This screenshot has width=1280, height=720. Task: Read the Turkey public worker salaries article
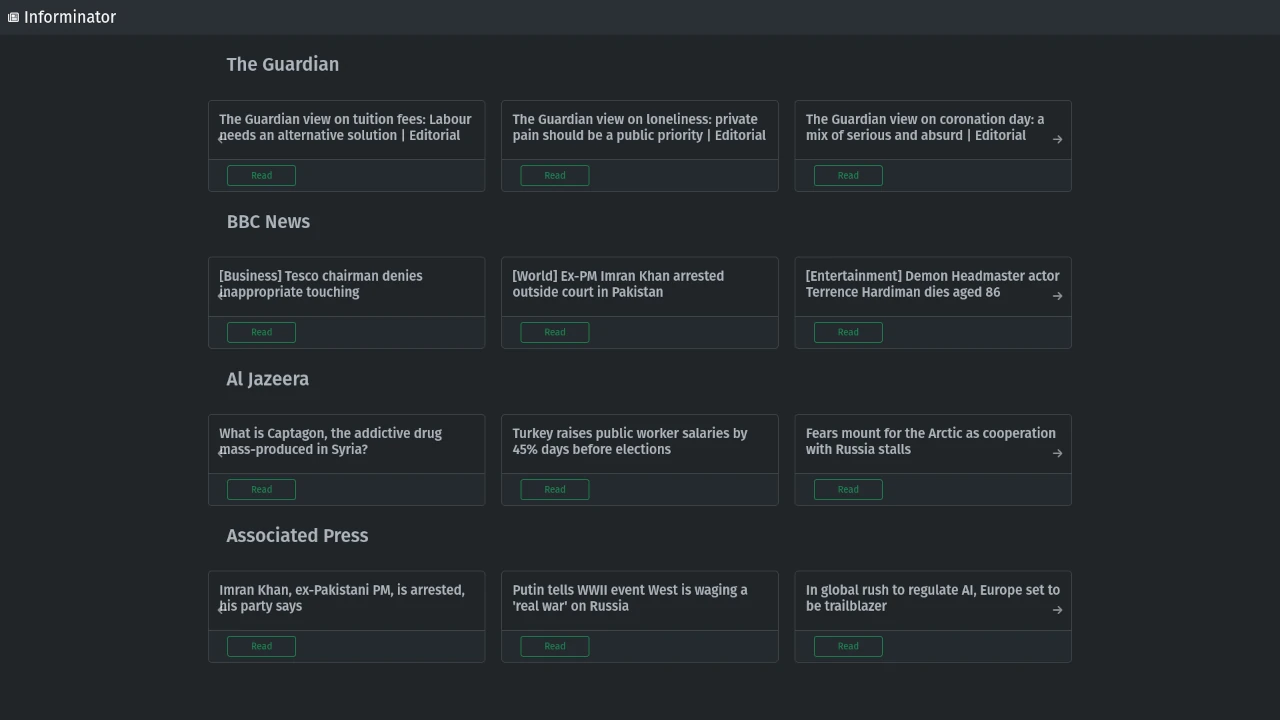(555, 489)
